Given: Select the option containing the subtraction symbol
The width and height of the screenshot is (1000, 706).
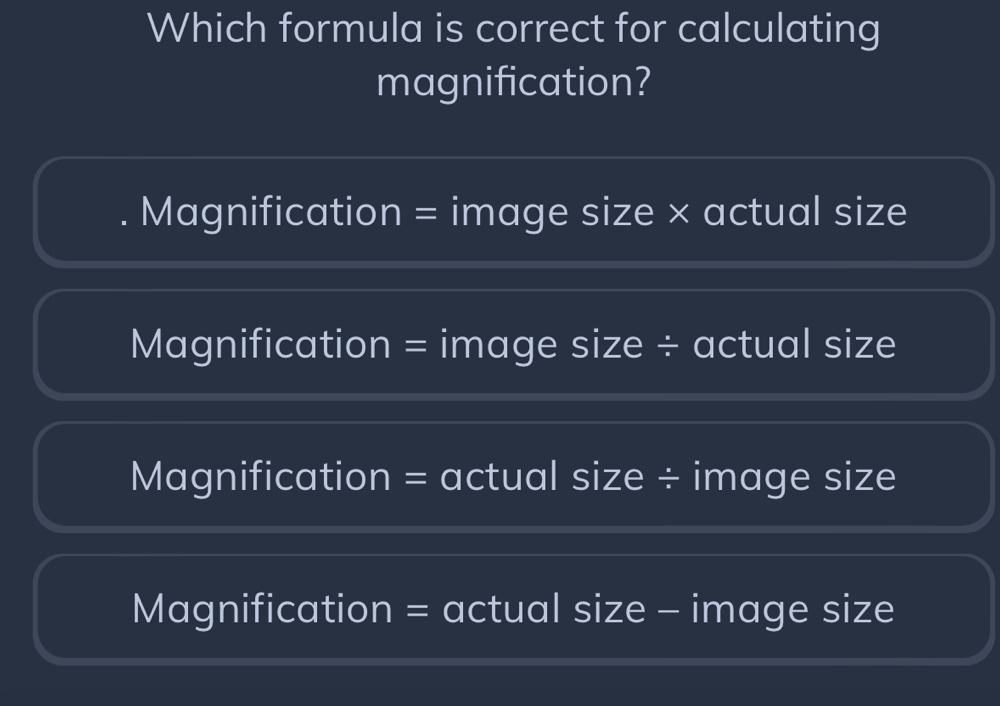Looking at the screenshot, I should click(512, 608).
